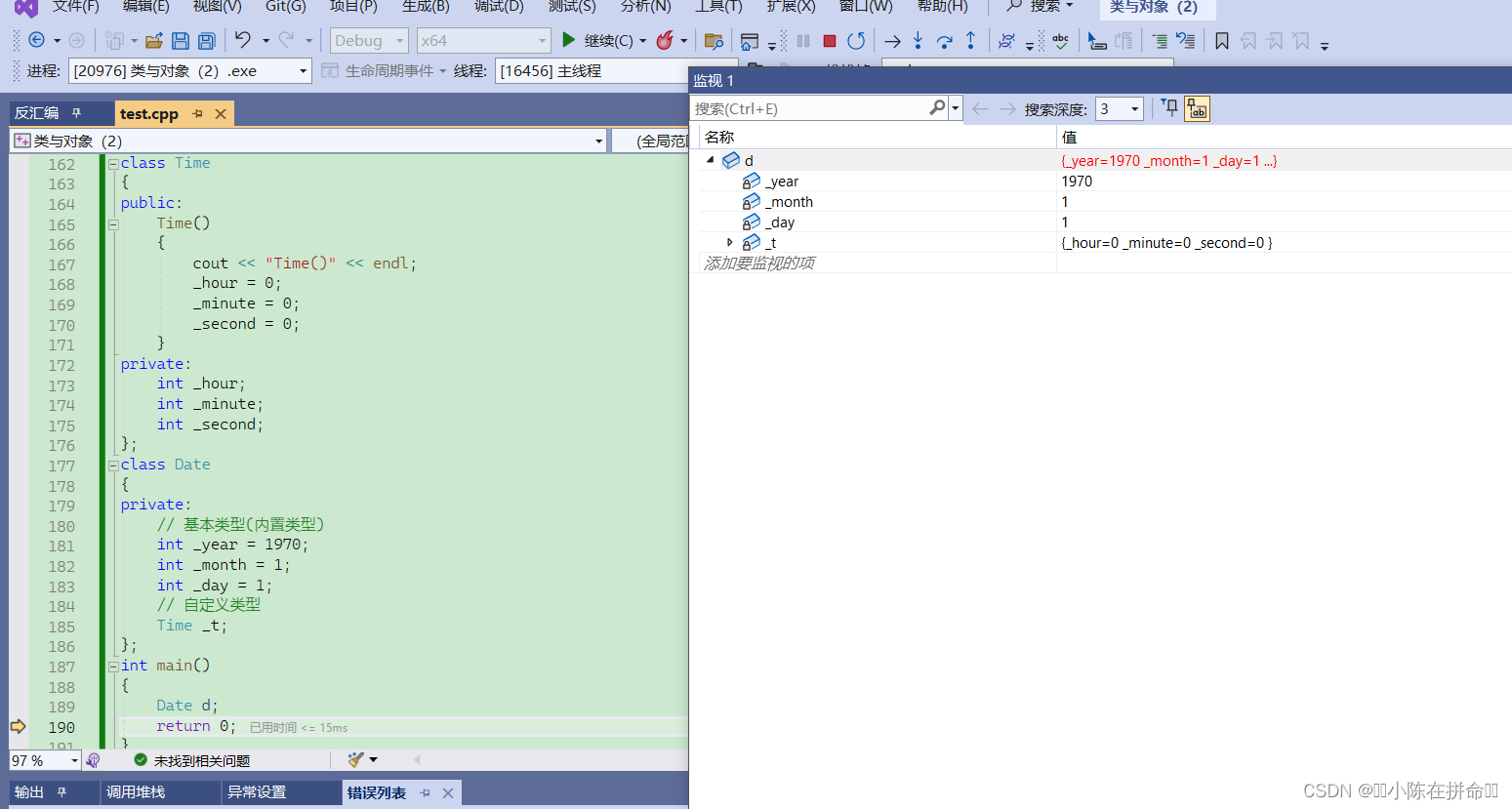Click the 生命周期事件 button
Image resolution: width=1512 pixels, height=809 pixels.
point(389,71)
